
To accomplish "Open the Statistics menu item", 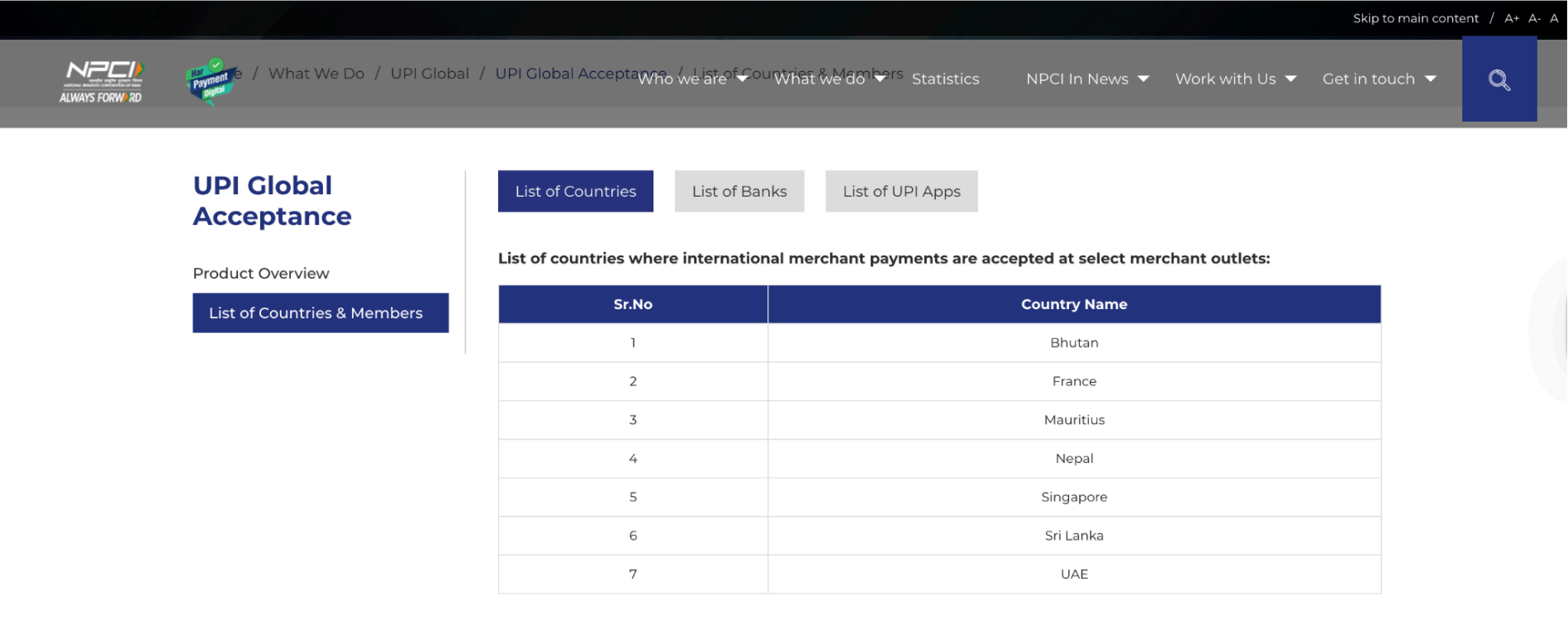I will pos(945,79).
